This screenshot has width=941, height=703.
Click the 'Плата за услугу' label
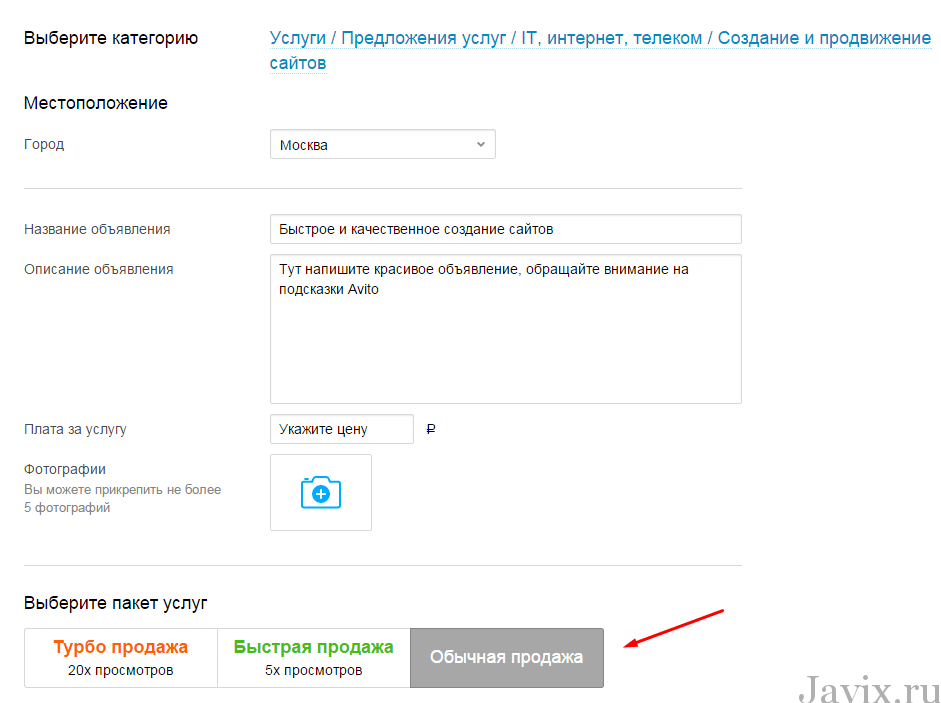click(x=76, y=429)
